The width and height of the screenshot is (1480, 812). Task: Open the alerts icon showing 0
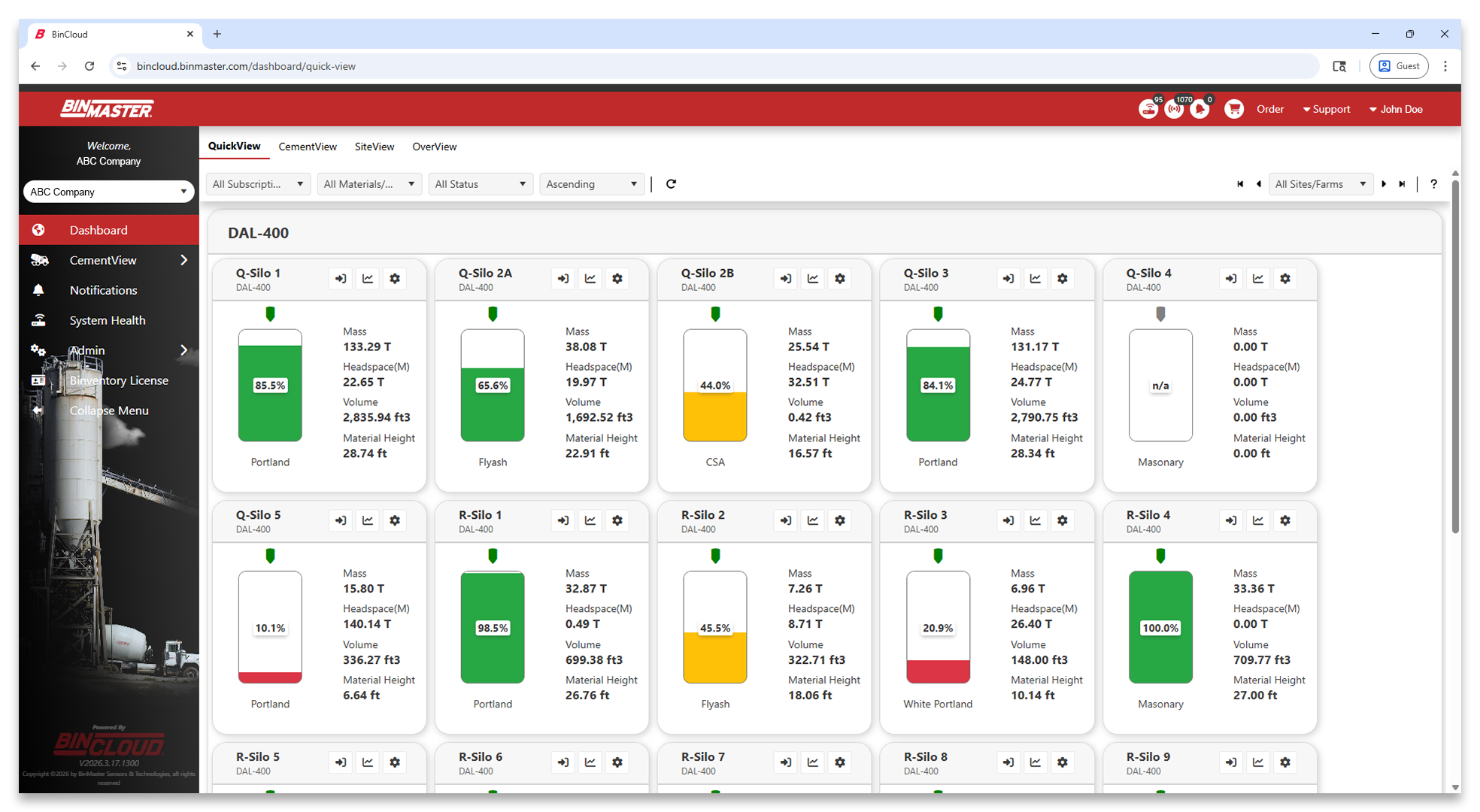tap(1200, 109)
